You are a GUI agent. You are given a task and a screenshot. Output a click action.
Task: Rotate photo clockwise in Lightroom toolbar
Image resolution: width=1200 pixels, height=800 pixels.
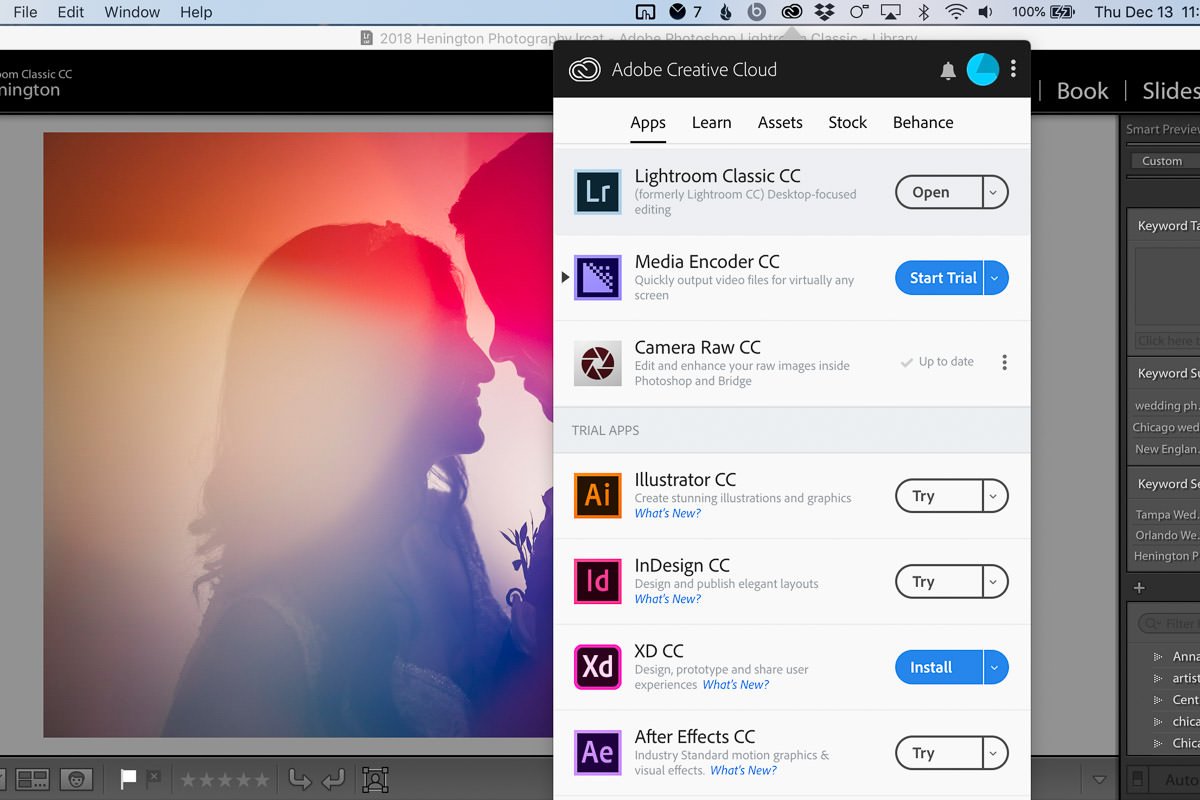pyautogui.click(x=334, y=779)
